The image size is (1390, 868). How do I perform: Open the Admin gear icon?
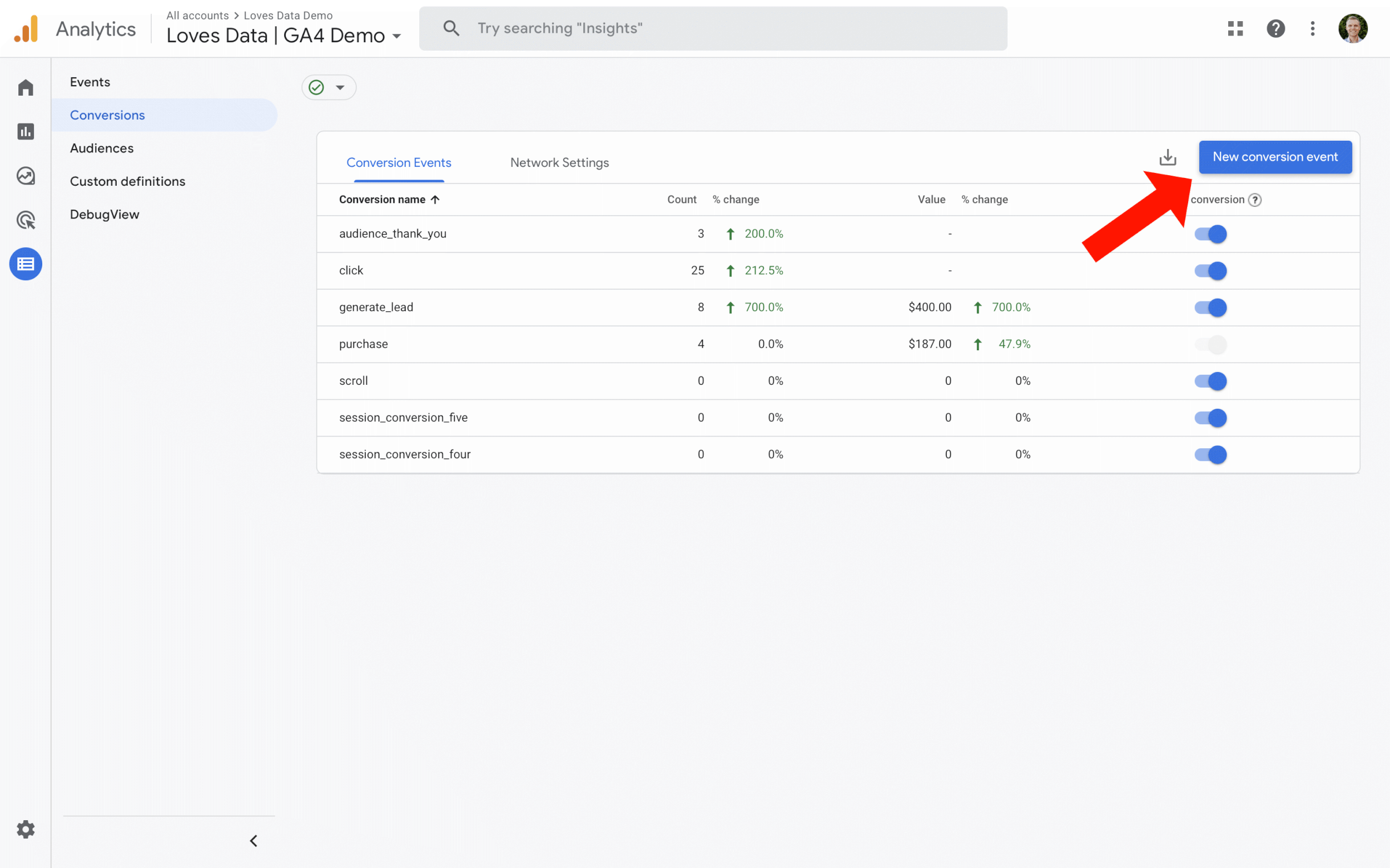(x=25, y=829)
